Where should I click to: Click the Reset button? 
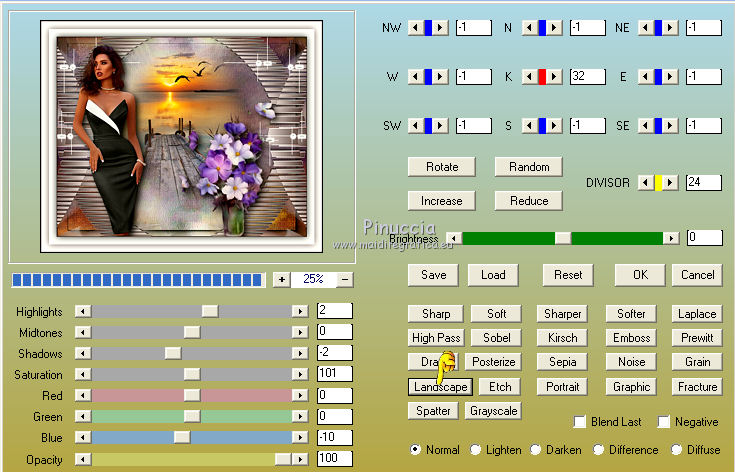(568, 275)
